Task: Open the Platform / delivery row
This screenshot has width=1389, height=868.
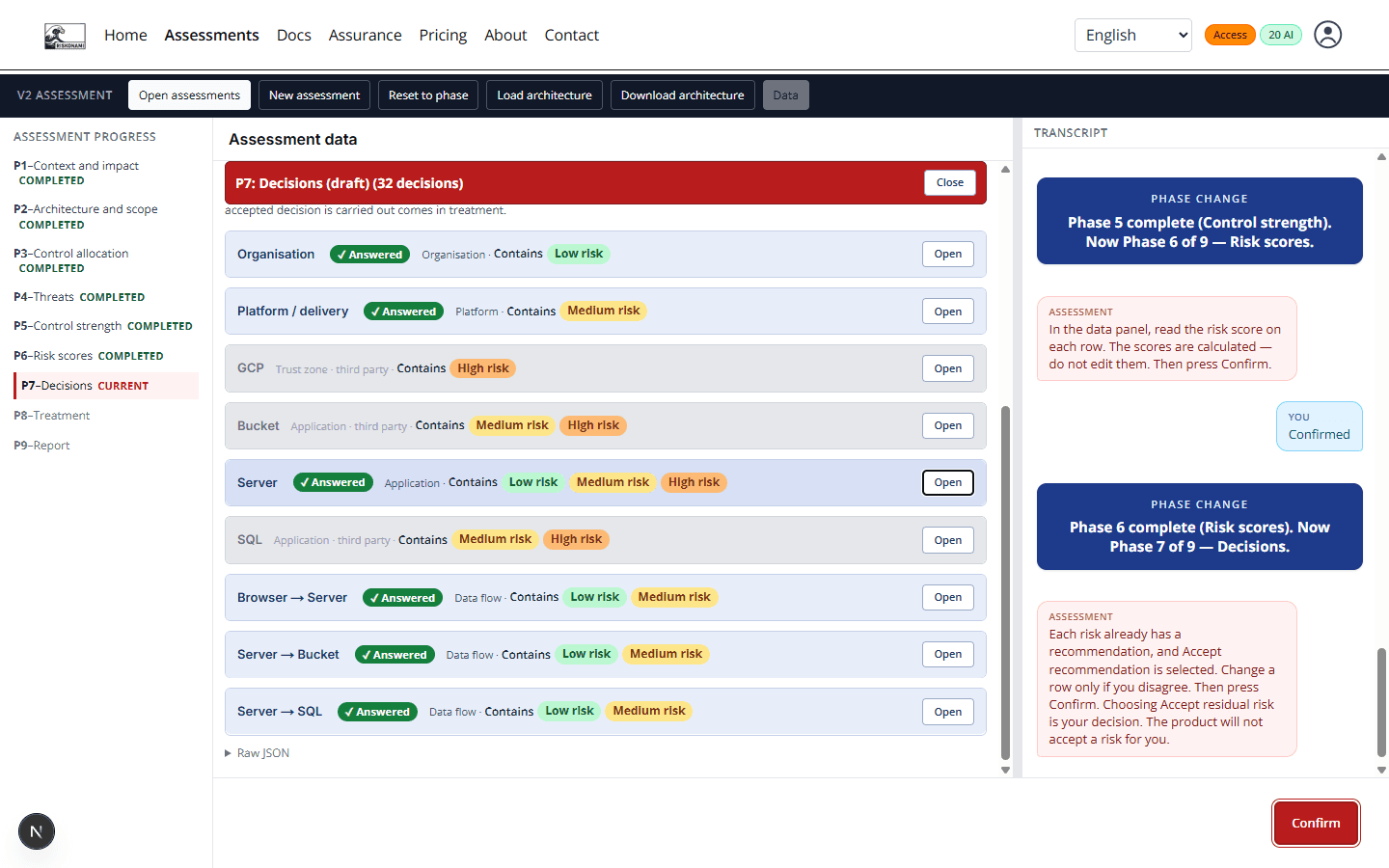Action: [948, 312]
